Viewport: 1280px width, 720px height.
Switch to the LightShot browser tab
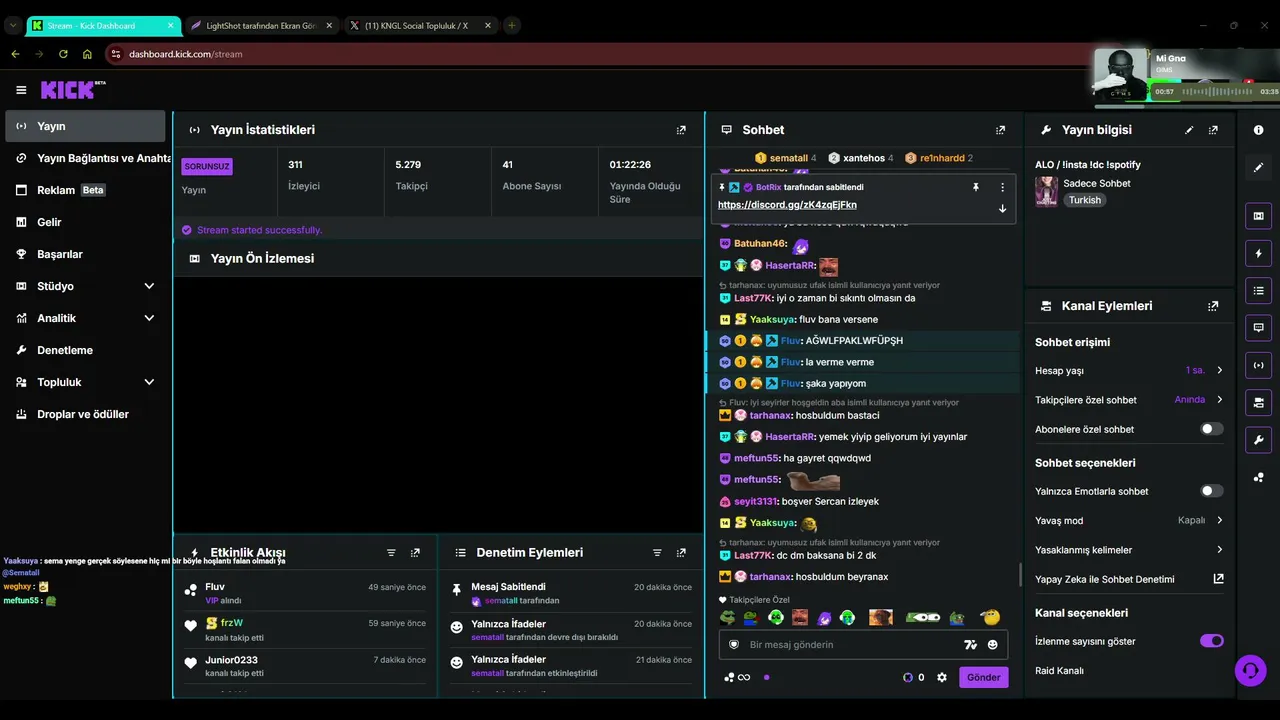(x=260, y=25)
